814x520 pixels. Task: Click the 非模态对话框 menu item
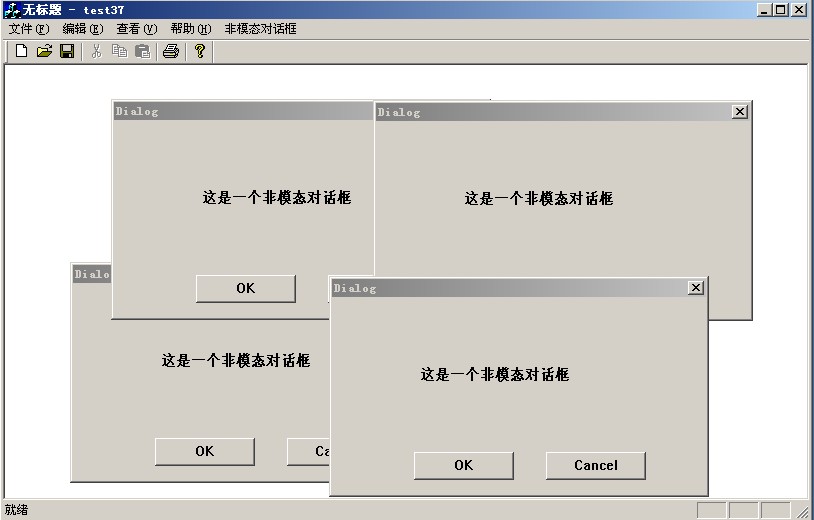coord(261,29)
